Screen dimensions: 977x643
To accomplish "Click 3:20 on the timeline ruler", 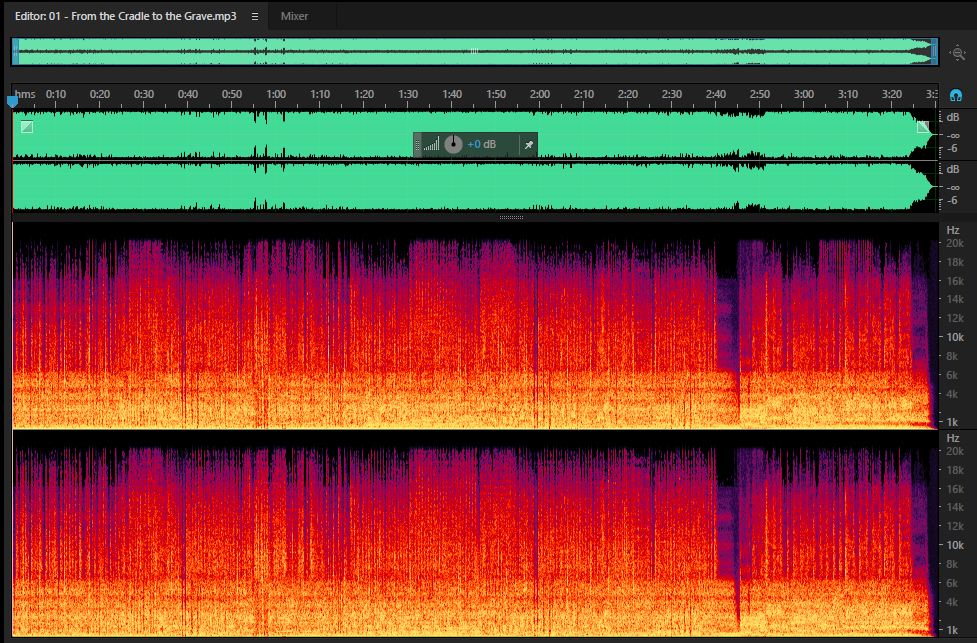I will (892, 94).
